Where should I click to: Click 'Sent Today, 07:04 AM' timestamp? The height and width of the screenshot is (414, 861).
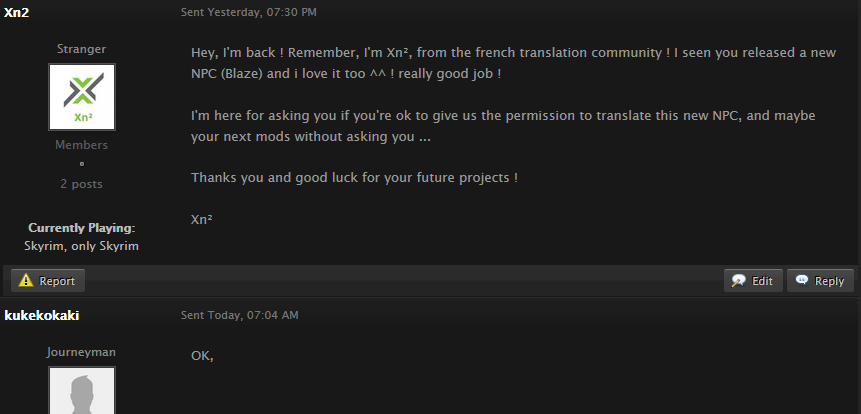pos(240,315)
